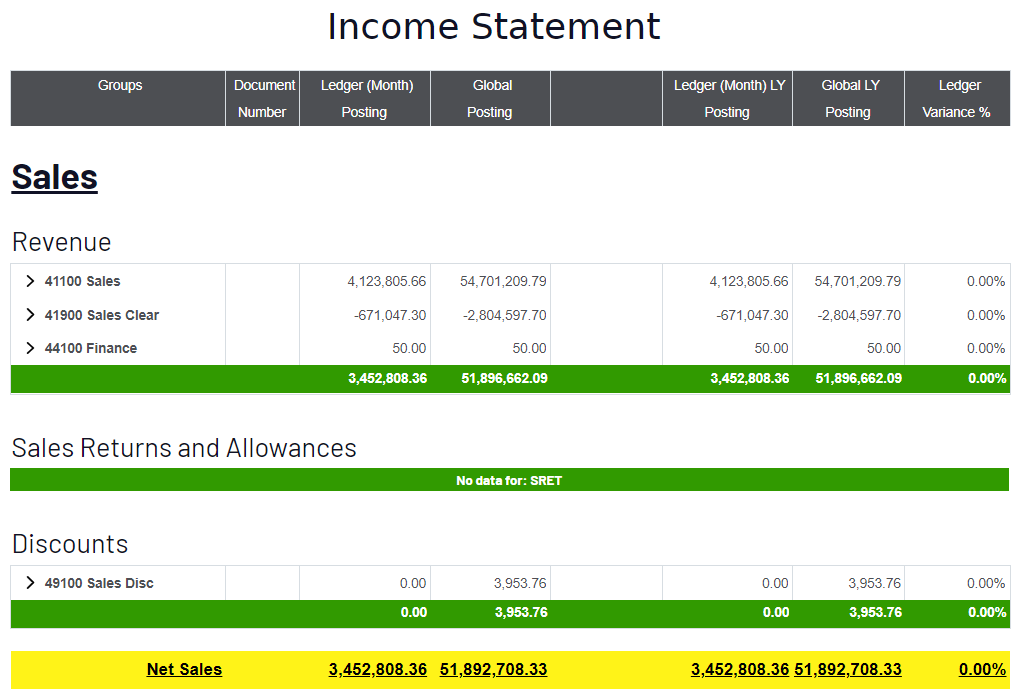
Task: Select the 49100 Sales Disc row label
Action: pos(99,583)
